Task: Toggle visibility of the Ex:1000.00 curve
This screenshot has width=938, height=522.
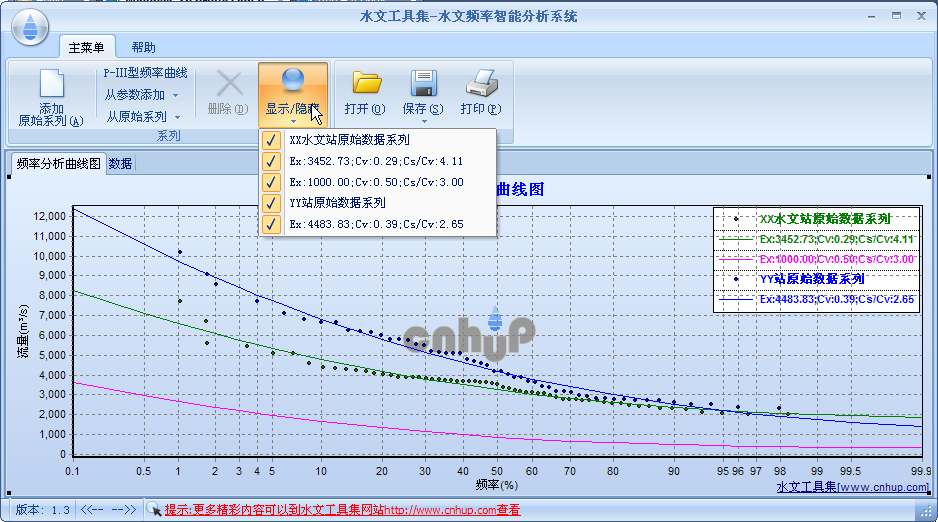Action: [x=271, y=182]
